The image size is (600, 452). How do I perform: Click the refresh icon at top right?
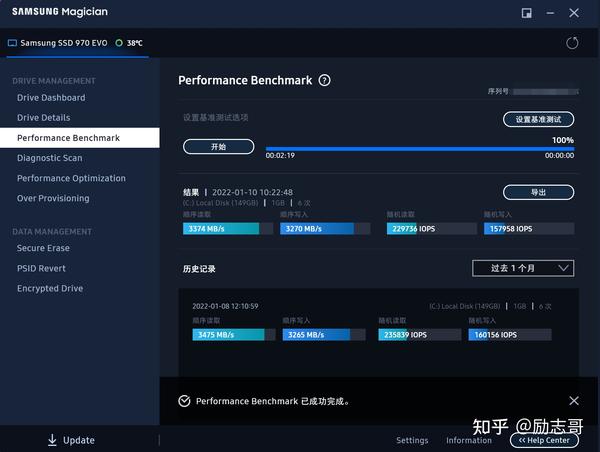click(572, 43)
